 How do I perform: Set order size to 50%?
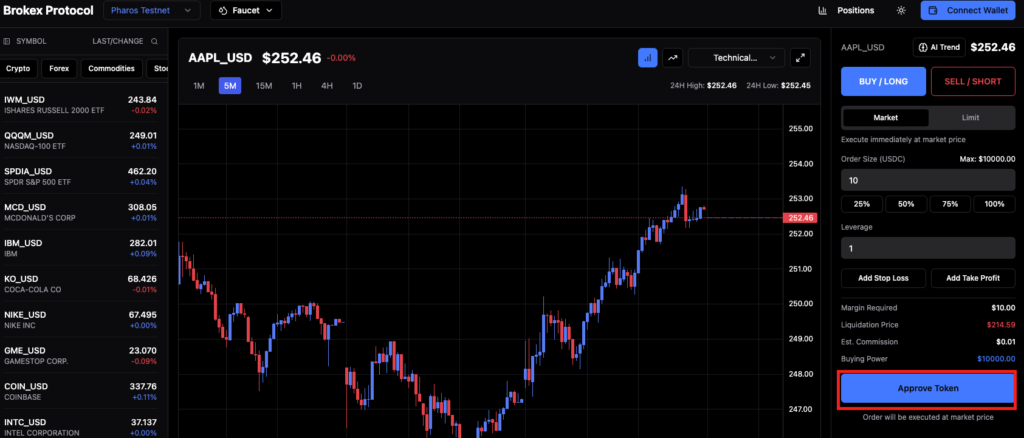[906, 204]
